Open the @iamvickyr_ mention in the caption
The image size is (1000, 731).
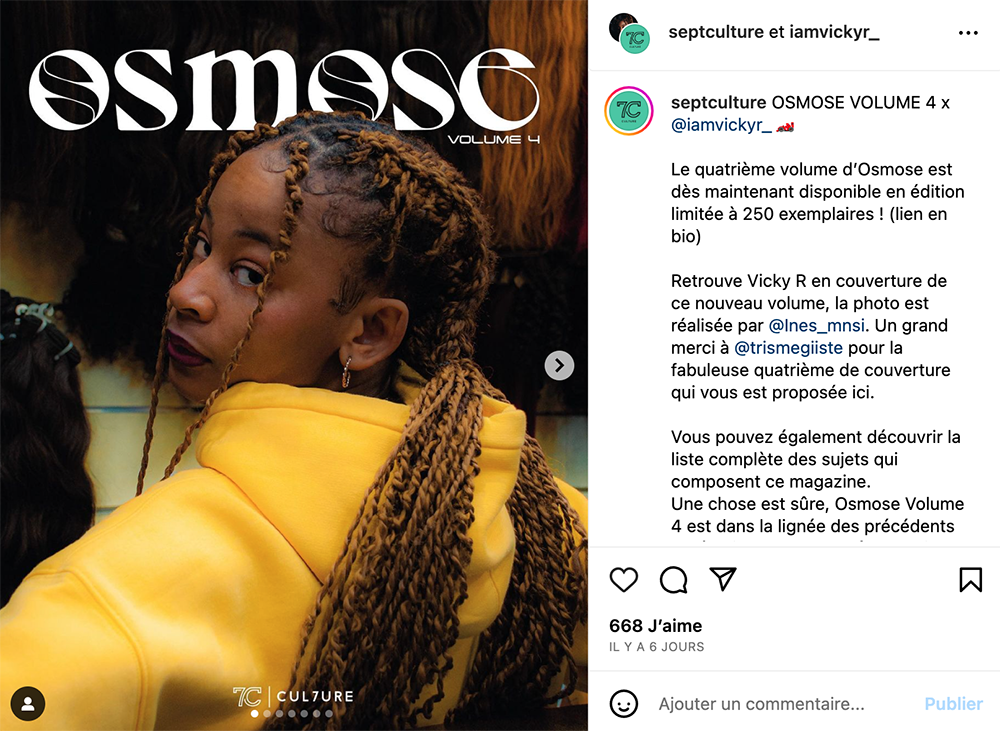tap(721, 125)
